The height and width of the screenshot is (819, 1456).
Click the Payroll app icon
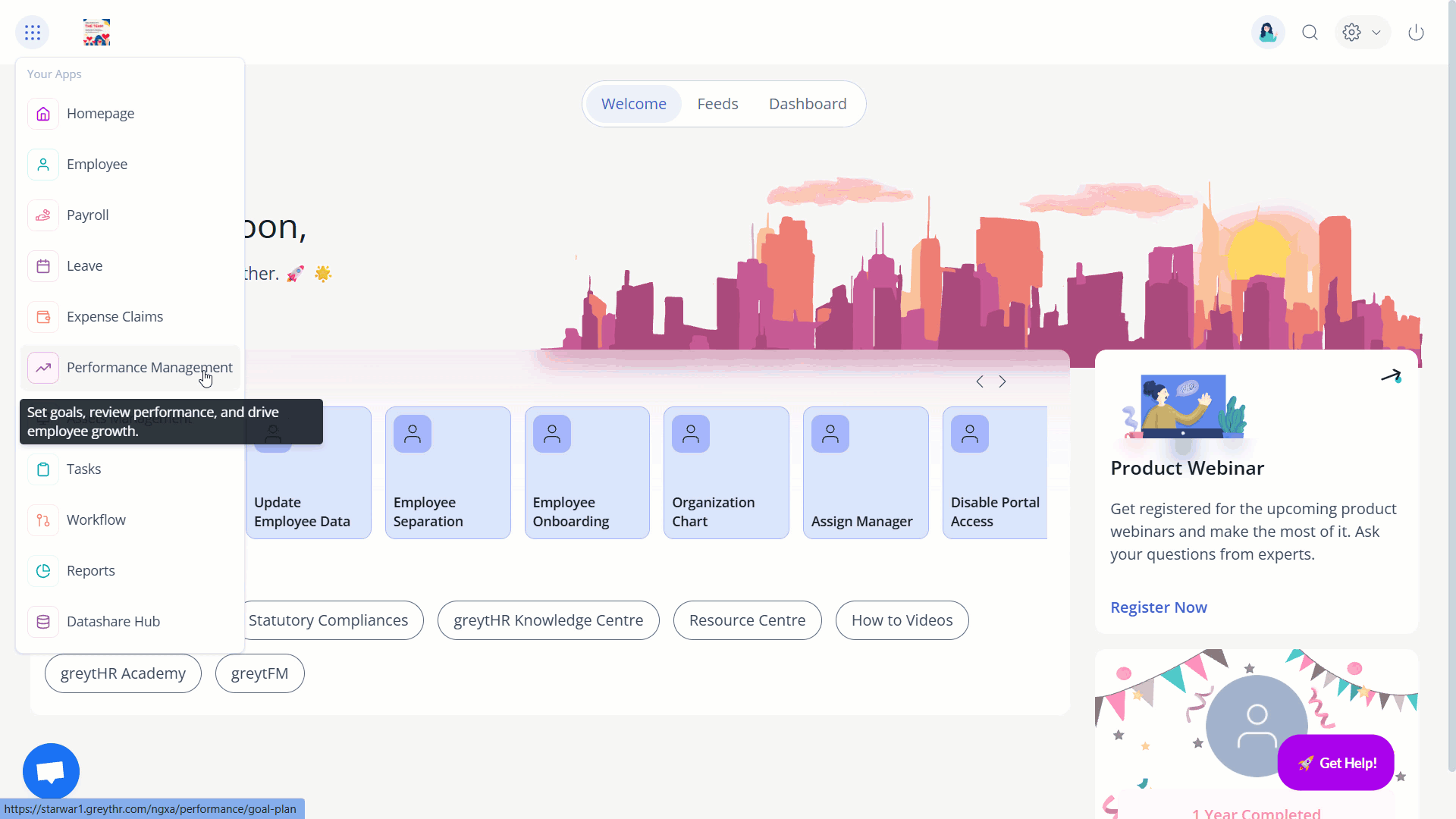[x=43, y=215]
